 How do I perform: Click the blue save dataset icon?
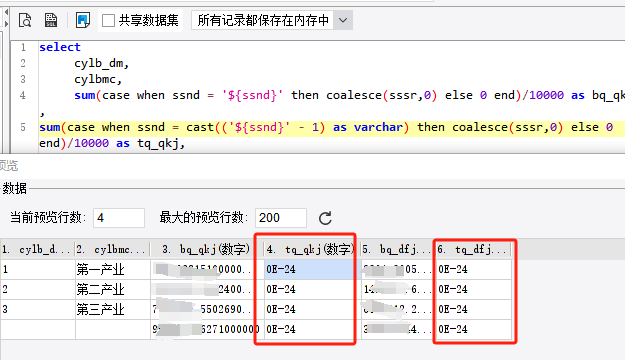coord(83,20)
